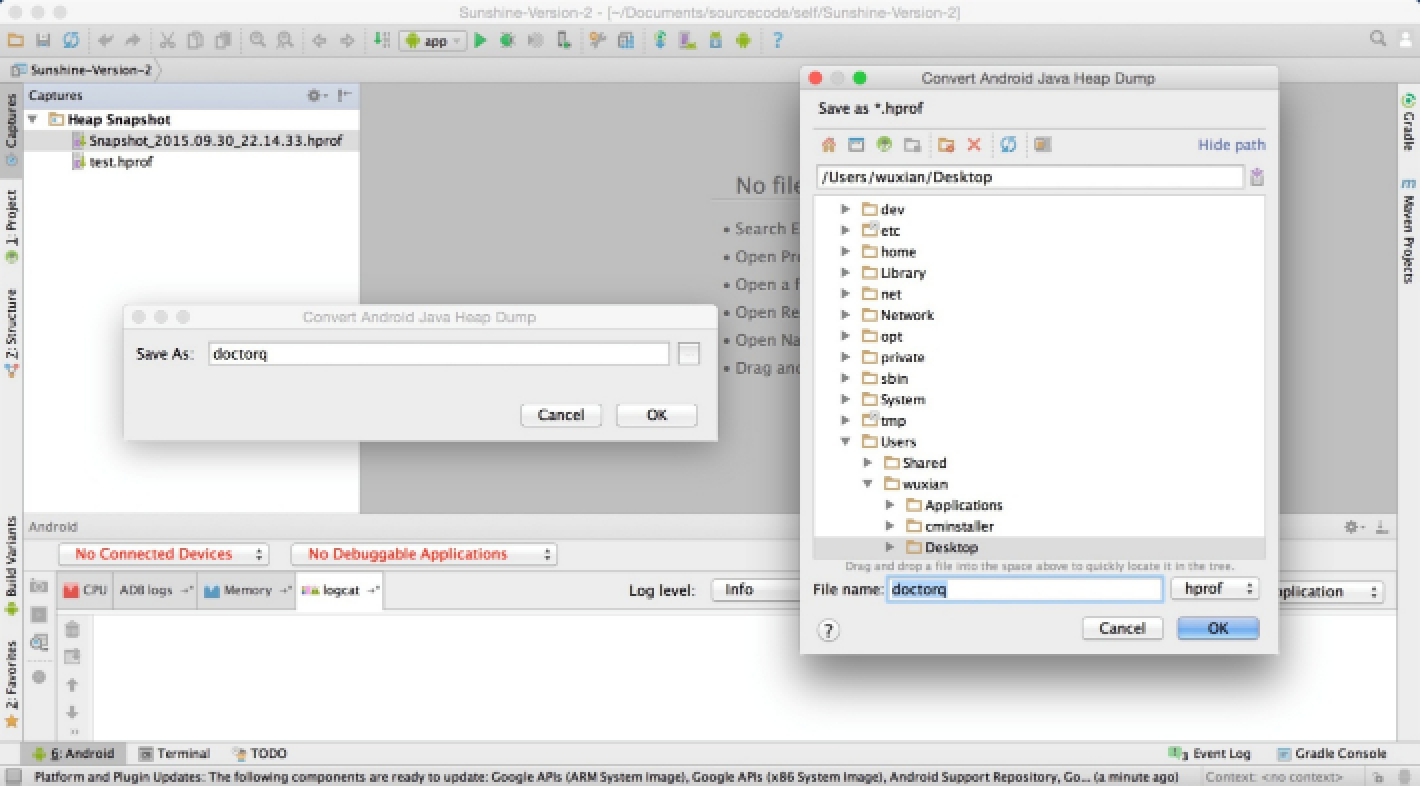Click Project directory icon in chooser toolbar

[884, 145]
